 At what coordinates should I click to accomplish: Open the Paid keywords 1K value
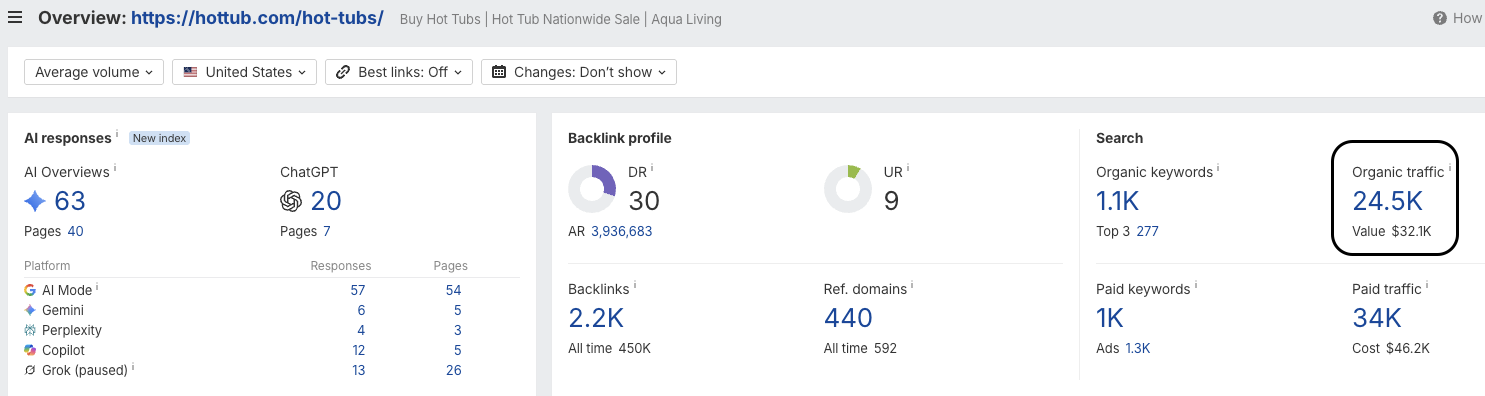pos(1110,318)
